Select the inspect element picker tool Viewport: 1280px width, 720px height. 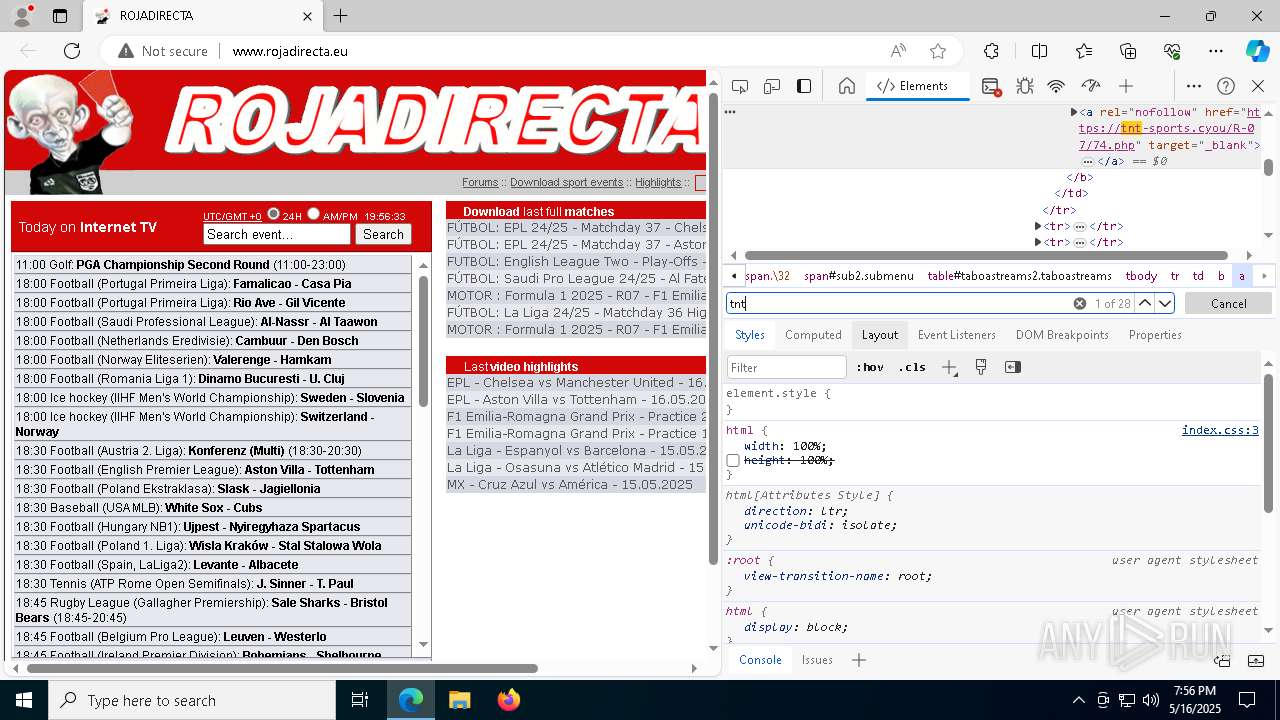740,86
